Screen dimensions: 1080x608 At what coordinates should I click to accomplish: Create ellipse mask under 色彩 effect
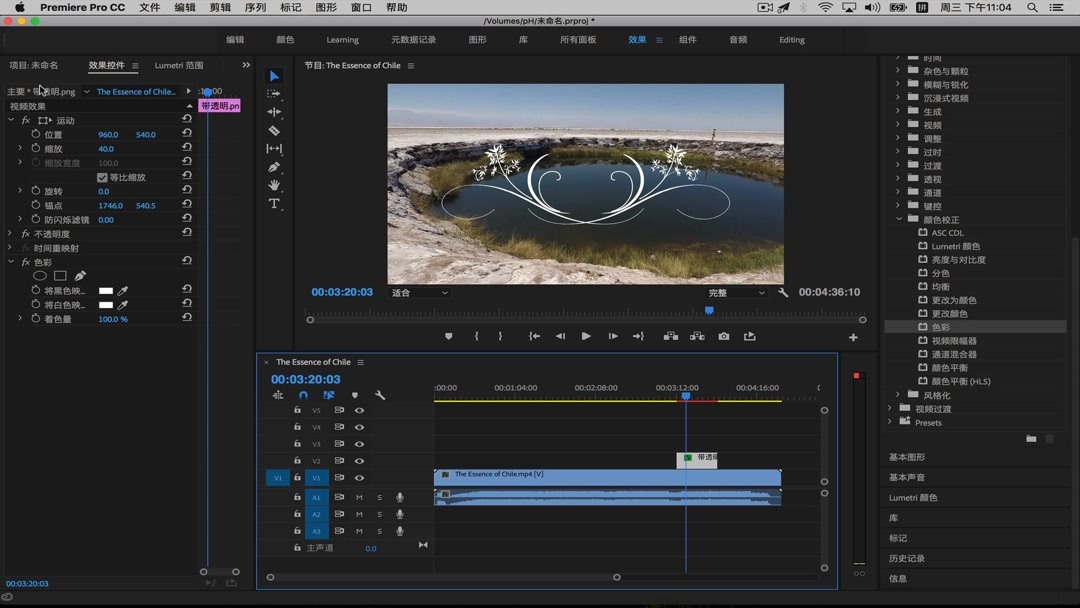(40, 276)
